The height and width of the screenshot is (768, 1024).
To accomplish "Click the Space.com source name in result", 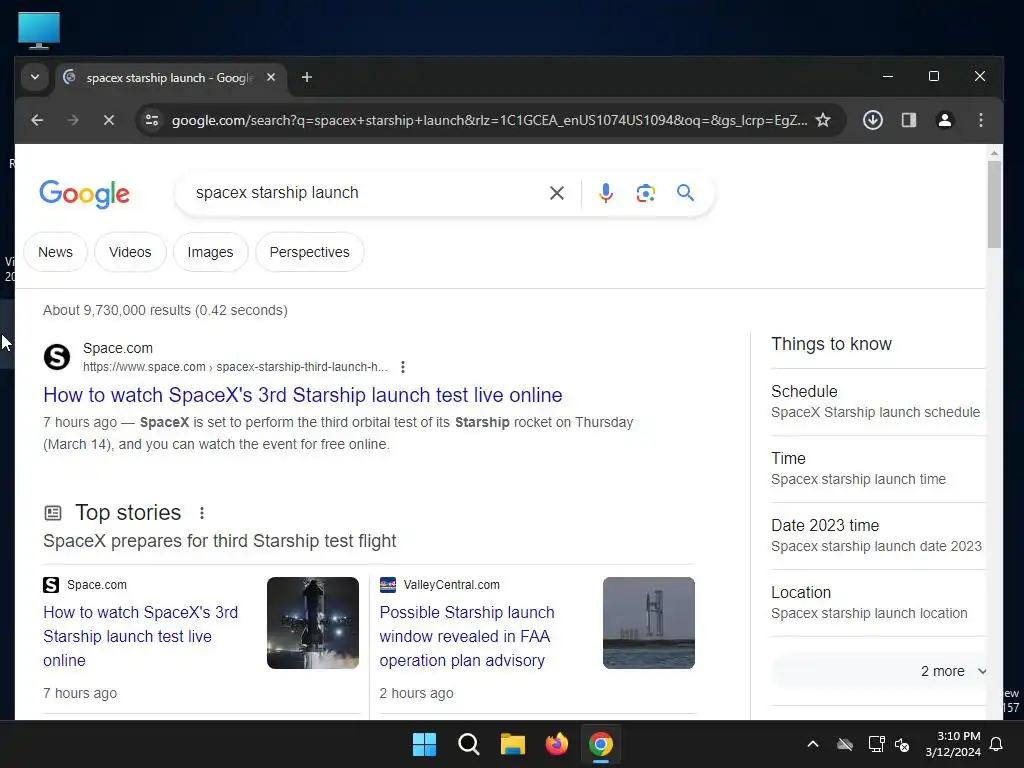I will click(118, 348).
